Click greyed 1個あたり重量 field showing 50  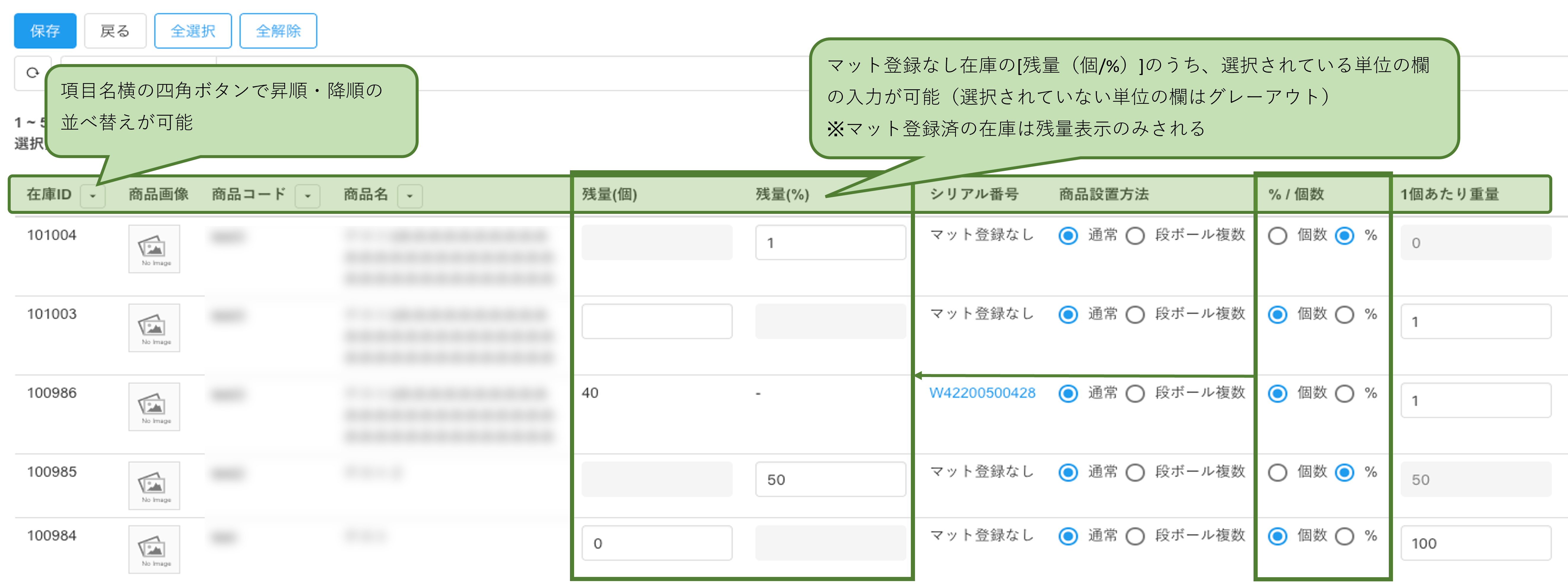(1475, 479)
